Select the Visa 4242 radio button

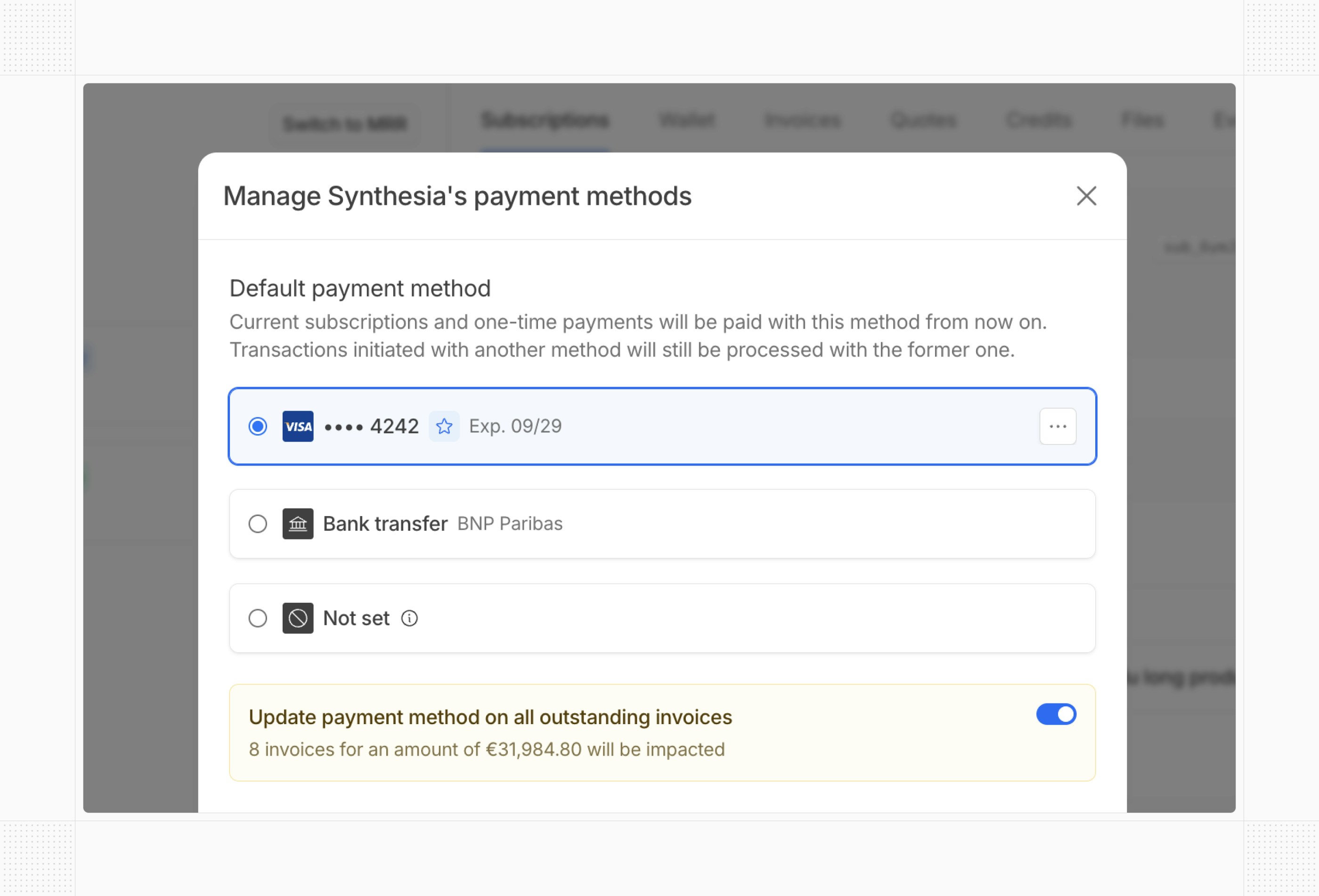tap(258, 426)
